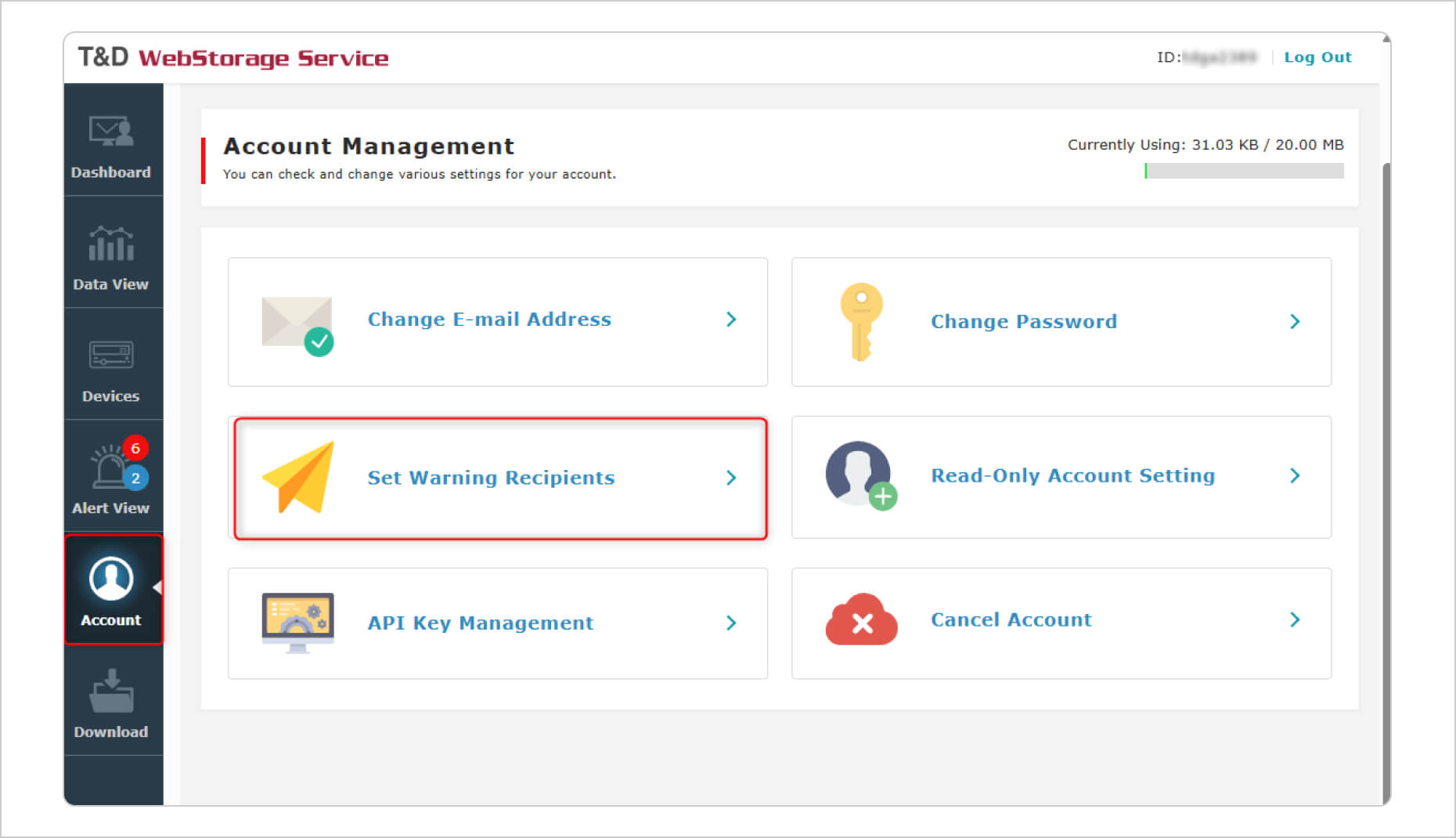The width and height of the screenshot is (1456, 838).
Task: Select the Account profile icon
Action: [x=111, y=579]
